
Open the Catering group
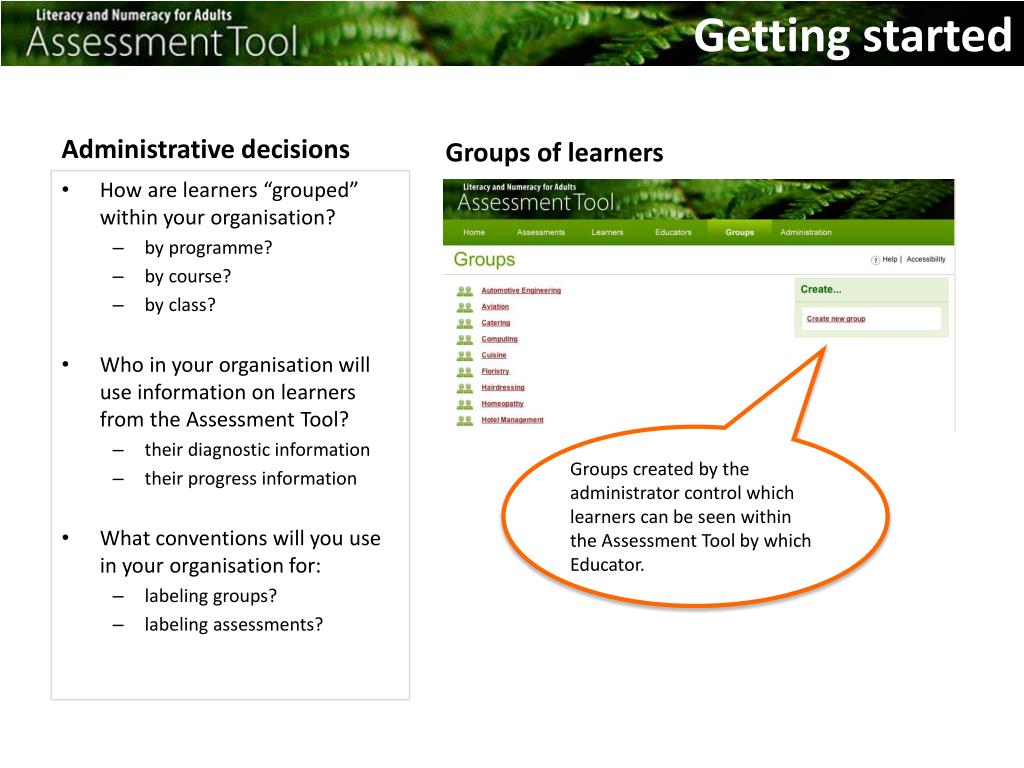(x=496, y=323)
